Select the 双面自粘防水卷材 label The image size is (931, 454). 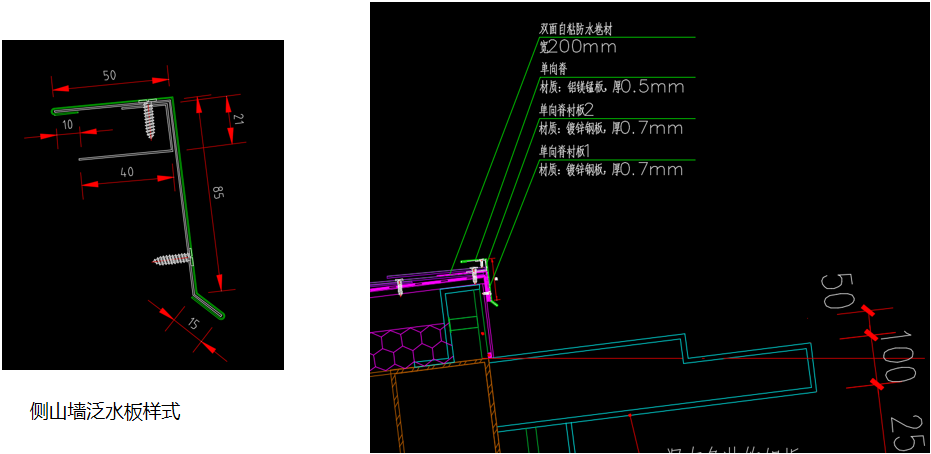573,29
